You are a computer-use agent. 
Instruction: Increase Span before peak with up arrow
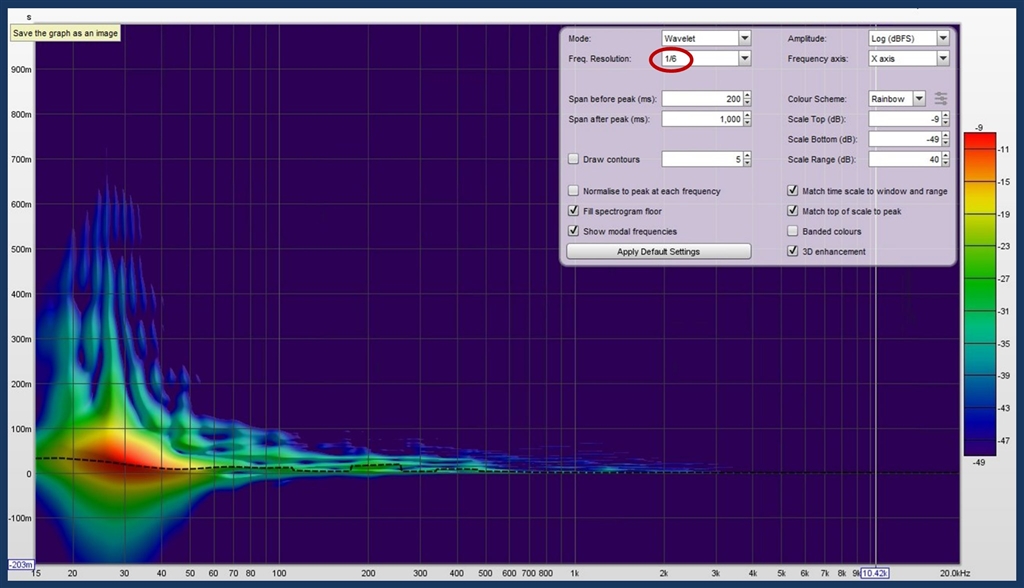747,95
